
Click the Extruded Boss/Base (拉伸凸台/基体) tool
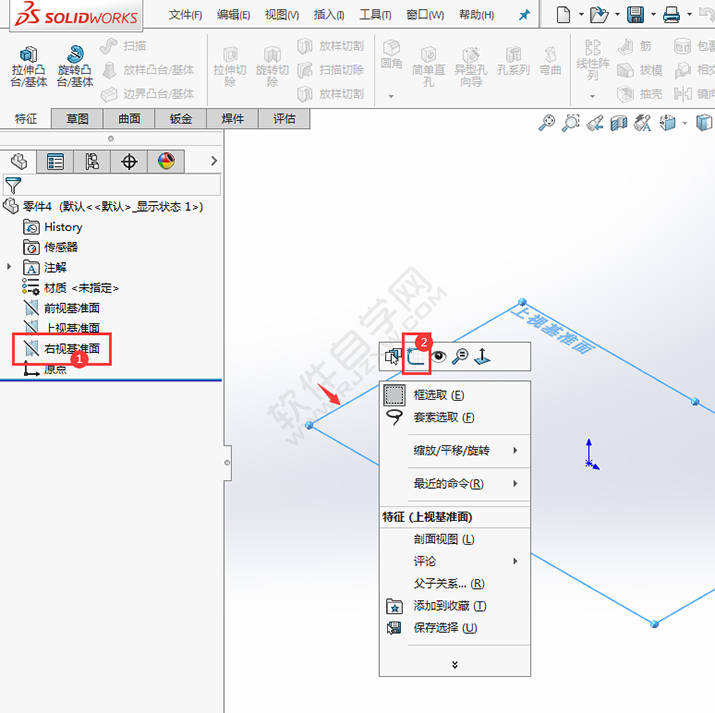point(29,67)
